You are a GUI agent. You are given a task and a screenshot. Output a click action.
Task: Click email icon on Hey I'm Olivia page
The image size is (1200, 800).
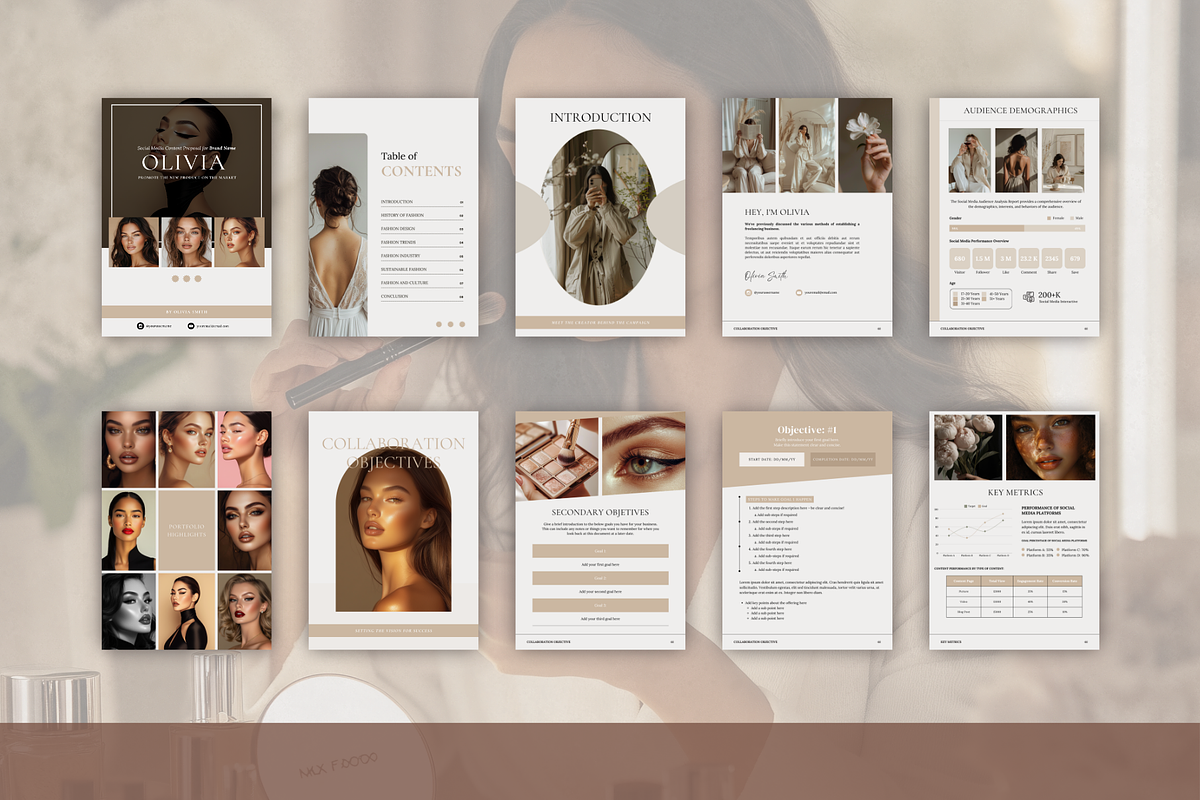(799, 292)
